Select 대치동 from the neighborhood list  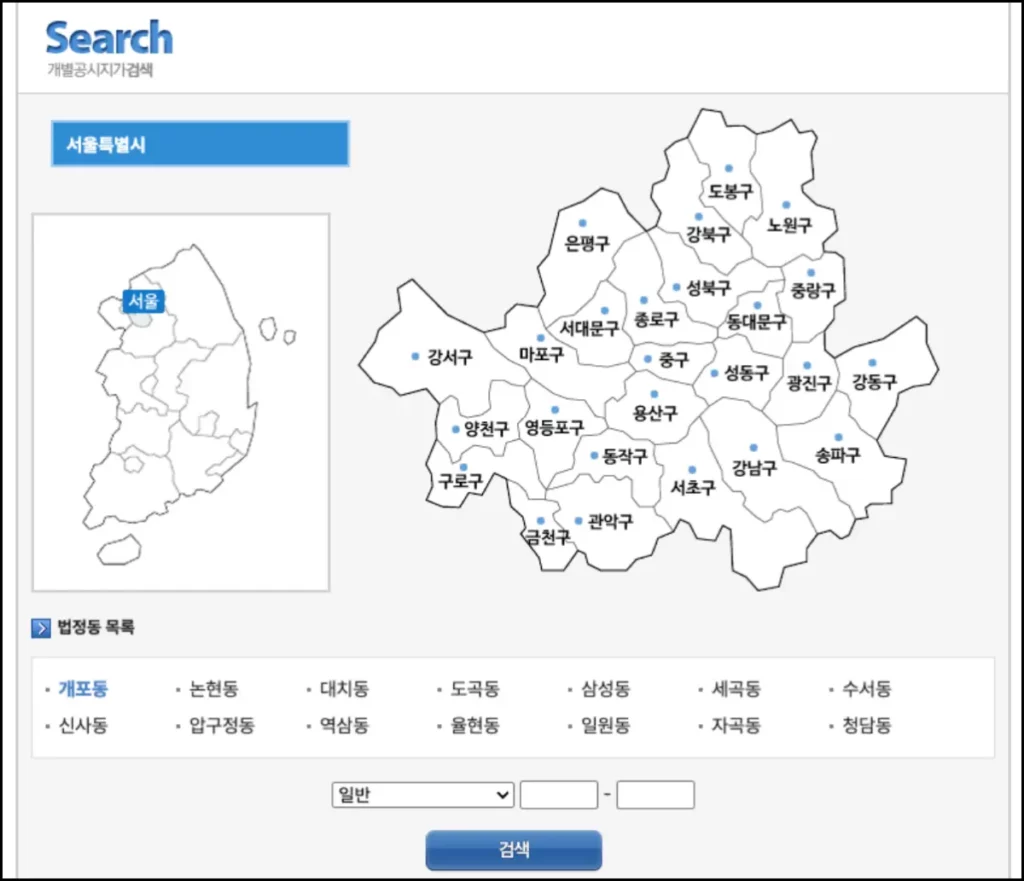click(x=344, y=689)
